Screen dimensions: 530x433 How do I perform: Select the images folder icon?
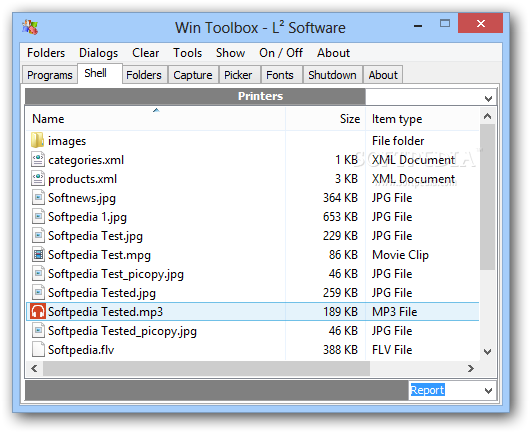37,140
